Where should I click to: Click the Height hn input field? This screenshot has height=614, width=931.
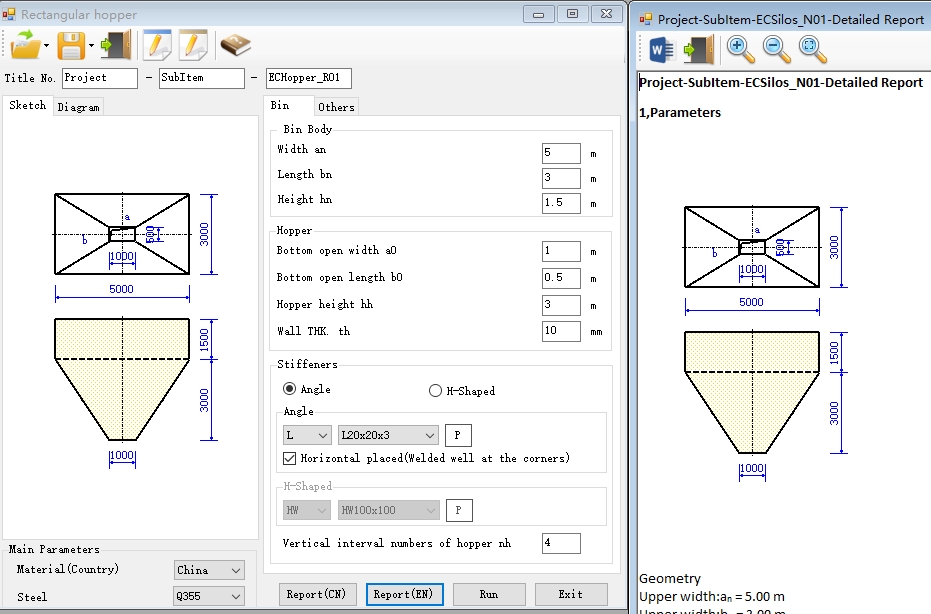561,202
